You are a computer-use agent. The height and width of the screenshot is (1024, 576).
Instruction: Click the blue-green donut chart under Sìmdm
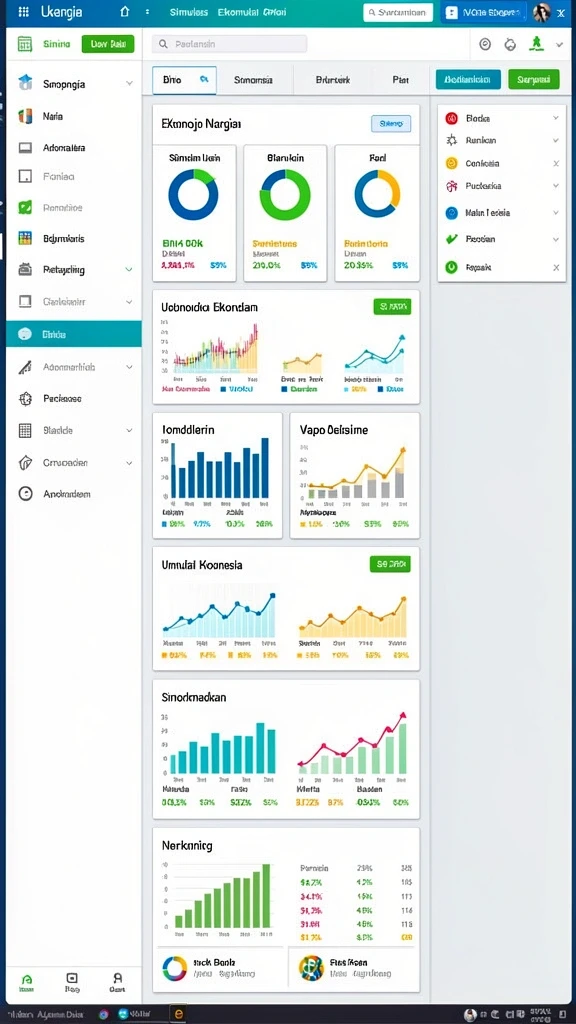click(193, 194)
